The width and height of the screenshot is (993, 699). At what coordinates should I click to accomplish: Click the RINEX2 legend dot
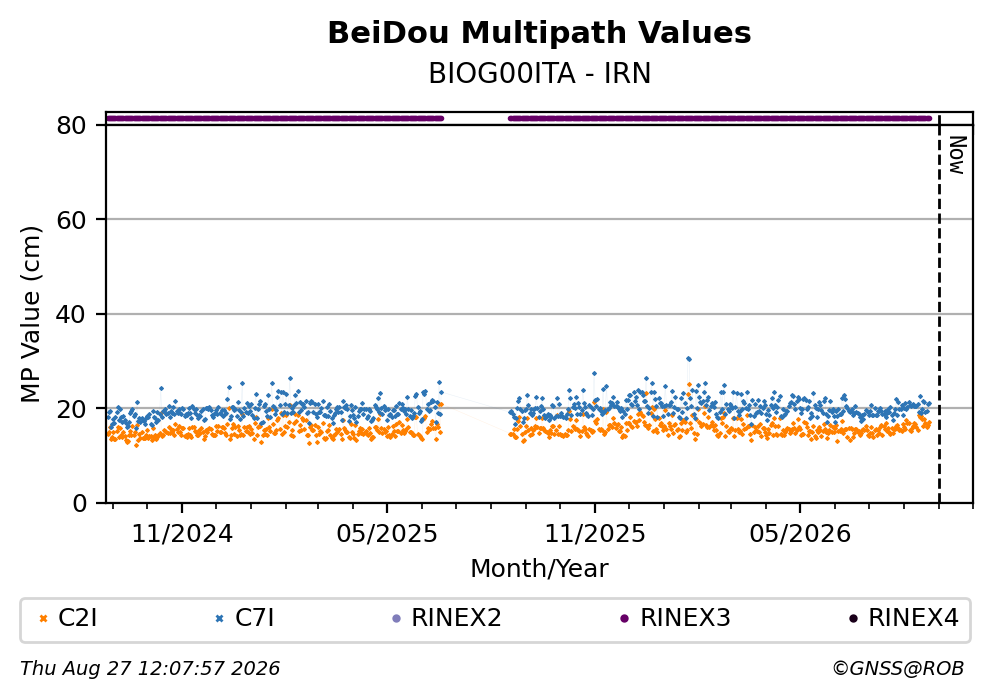click(397, 619)
